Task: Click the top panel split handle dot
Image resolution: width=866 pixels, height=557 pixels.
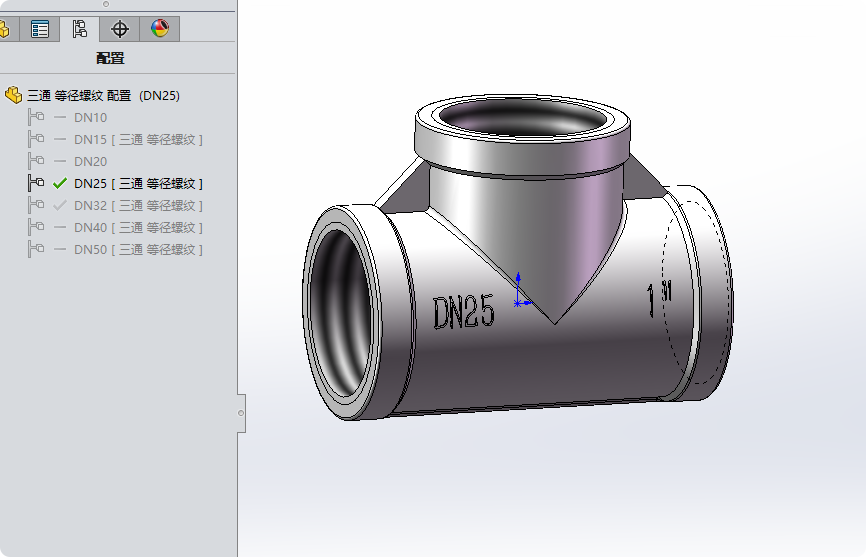Action: [106, 4]
